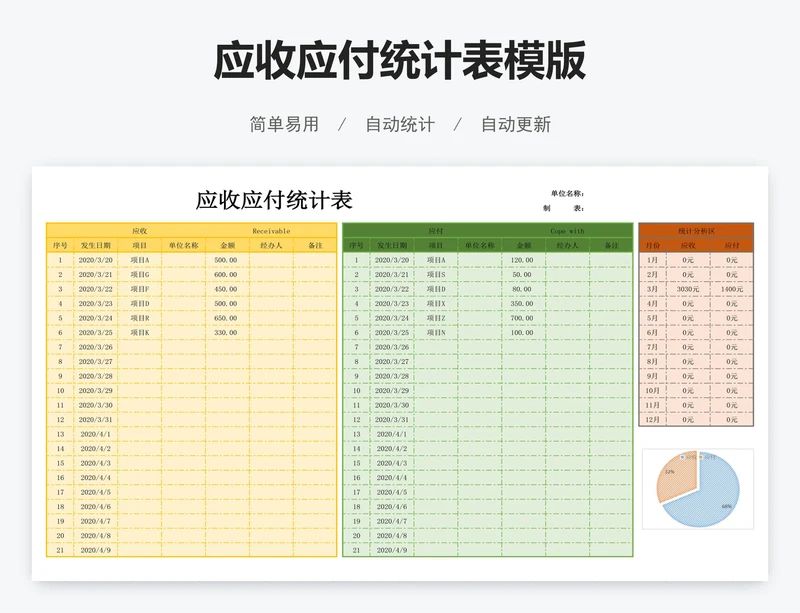Click the main heading 应收应付统计表模版

point(399,61)
